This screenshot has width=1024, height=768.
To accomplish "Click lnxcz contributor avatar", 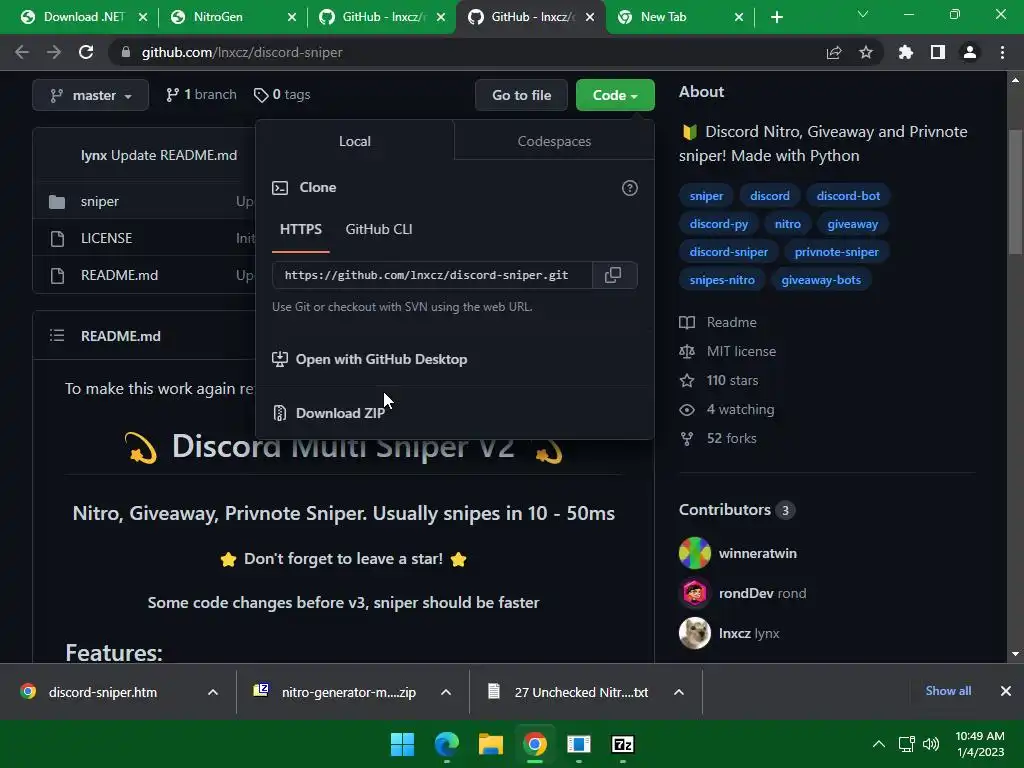I will 695,633.
